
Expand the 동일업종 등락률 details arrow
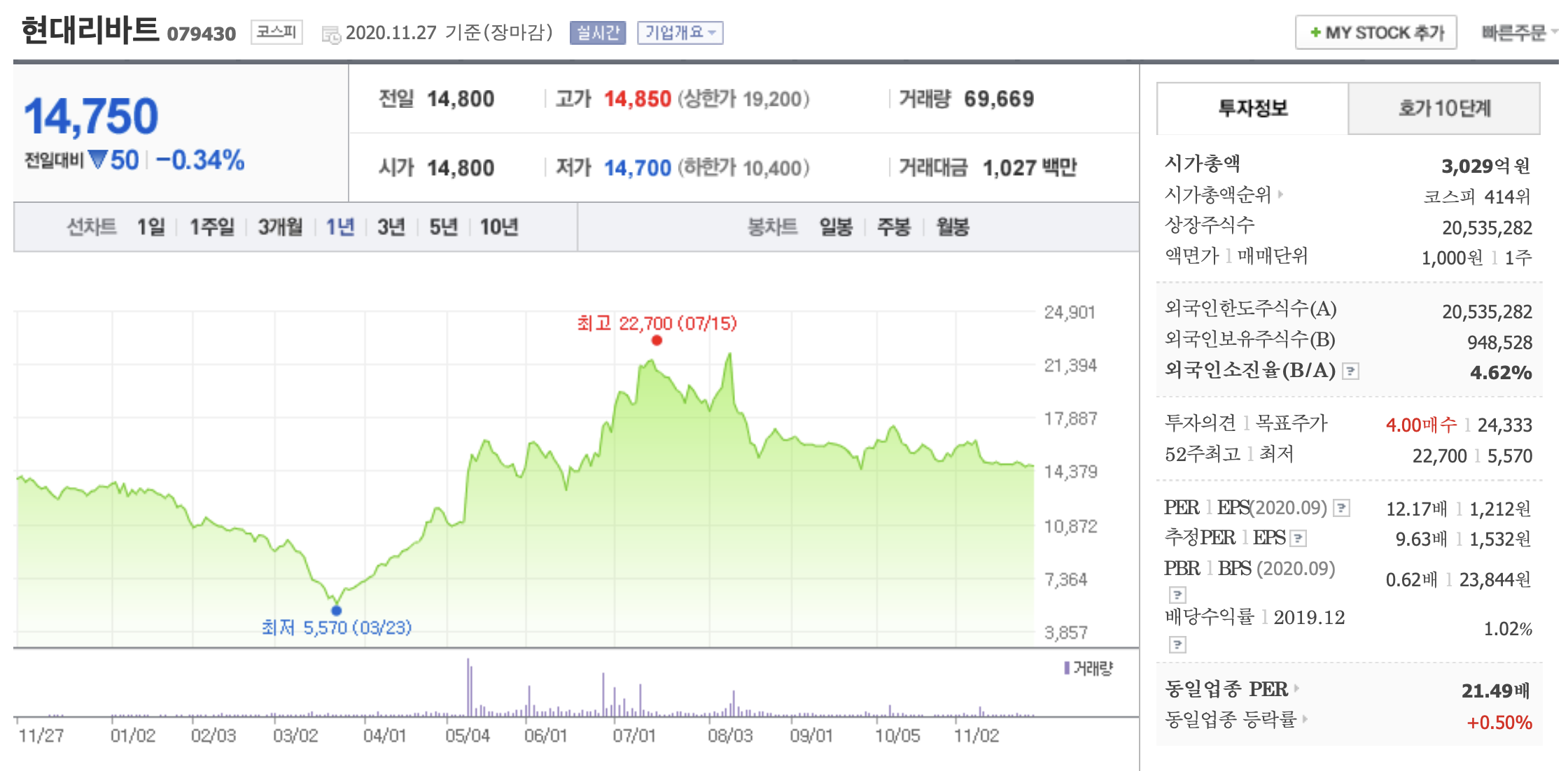tap(1305, 719)
